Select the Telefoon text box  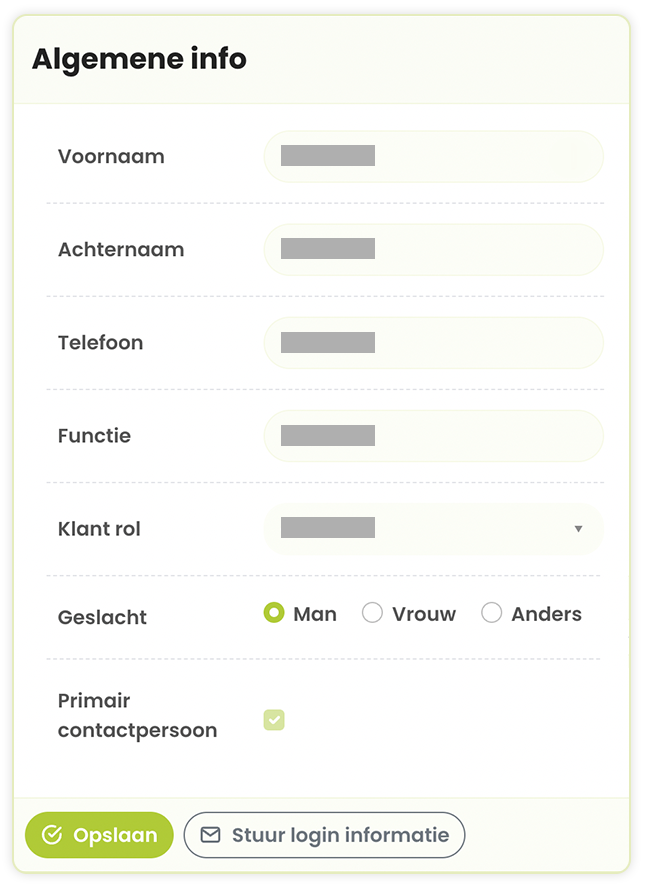pyautogui.click(x=433, y=342)
